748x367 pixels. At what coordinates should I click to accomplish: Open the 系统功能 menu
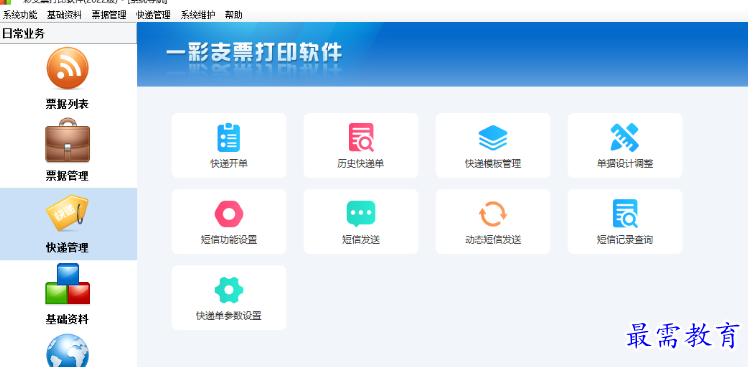click(20, 15)
